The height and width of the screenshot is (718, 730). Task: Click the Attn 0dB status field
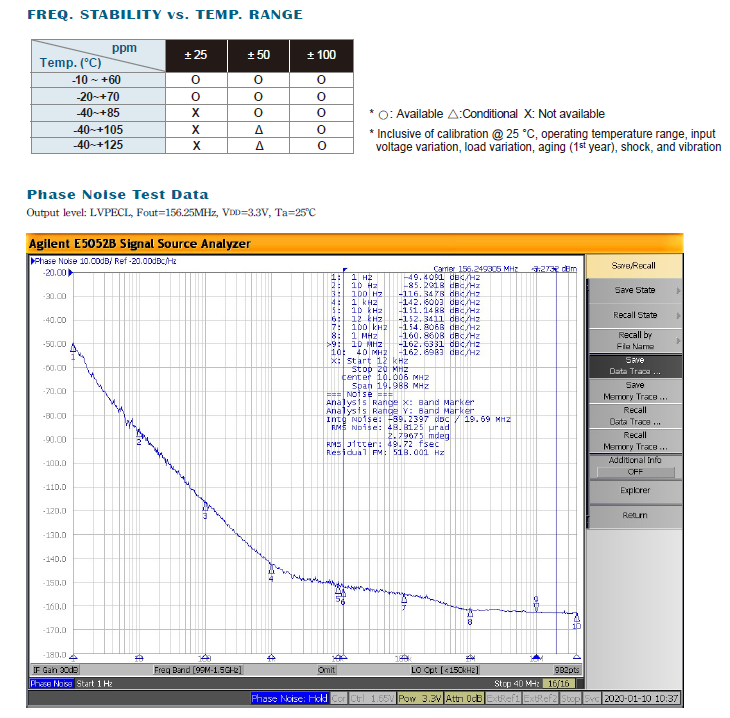click(464, 698)
